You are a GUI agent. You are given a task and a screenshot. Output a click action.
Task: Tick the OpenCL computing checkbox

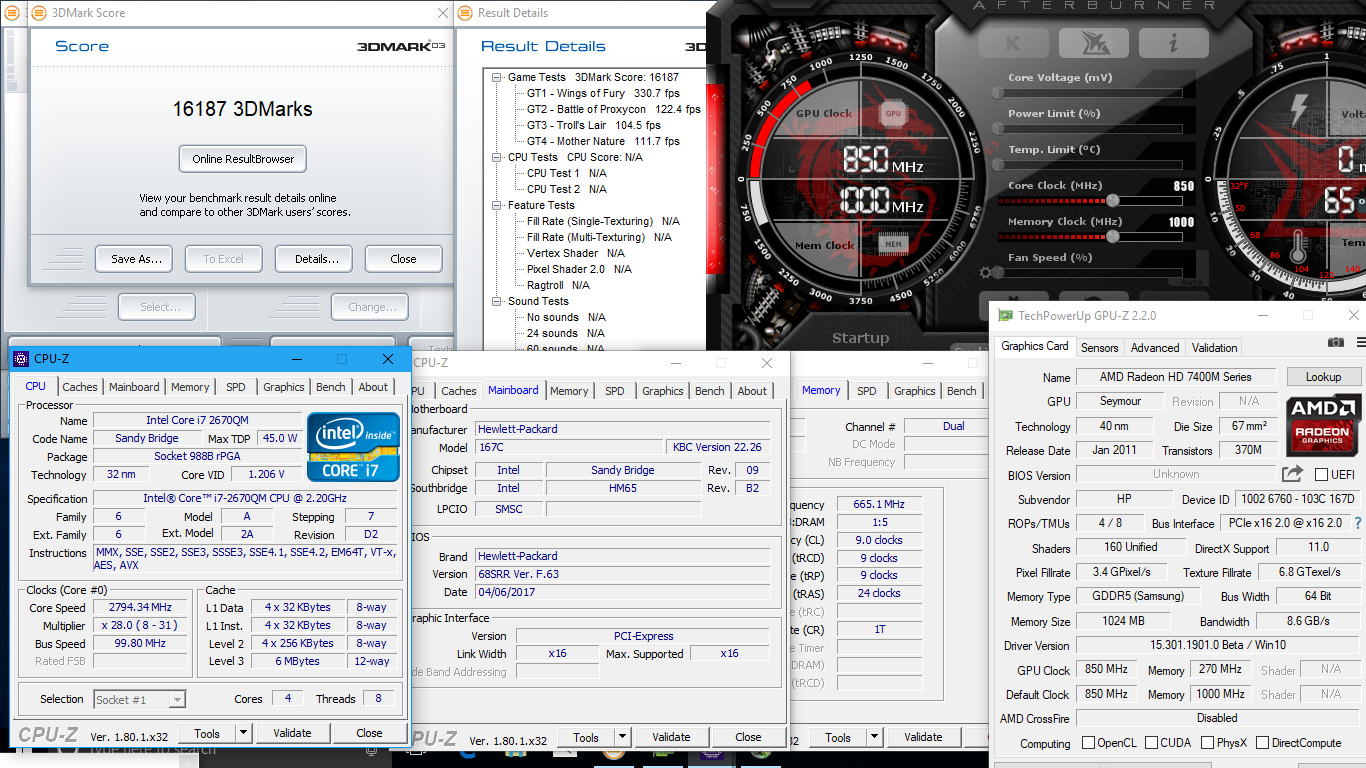click(1089, 743)
